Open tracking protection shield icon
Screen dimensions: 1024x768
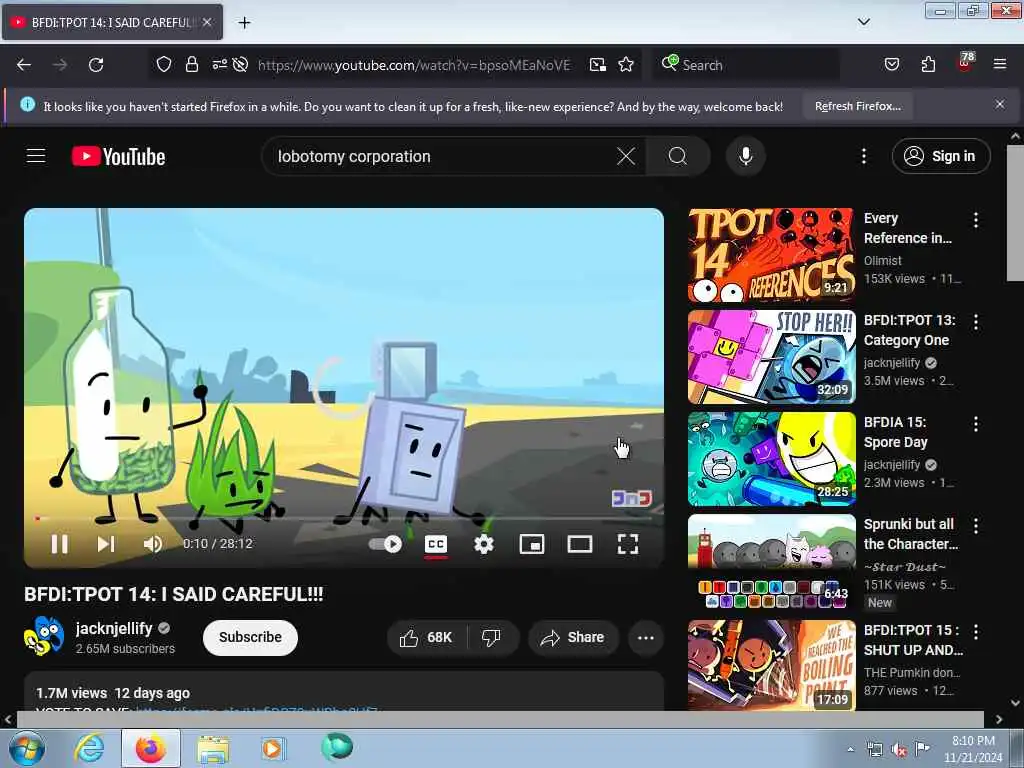coord(164,65)
